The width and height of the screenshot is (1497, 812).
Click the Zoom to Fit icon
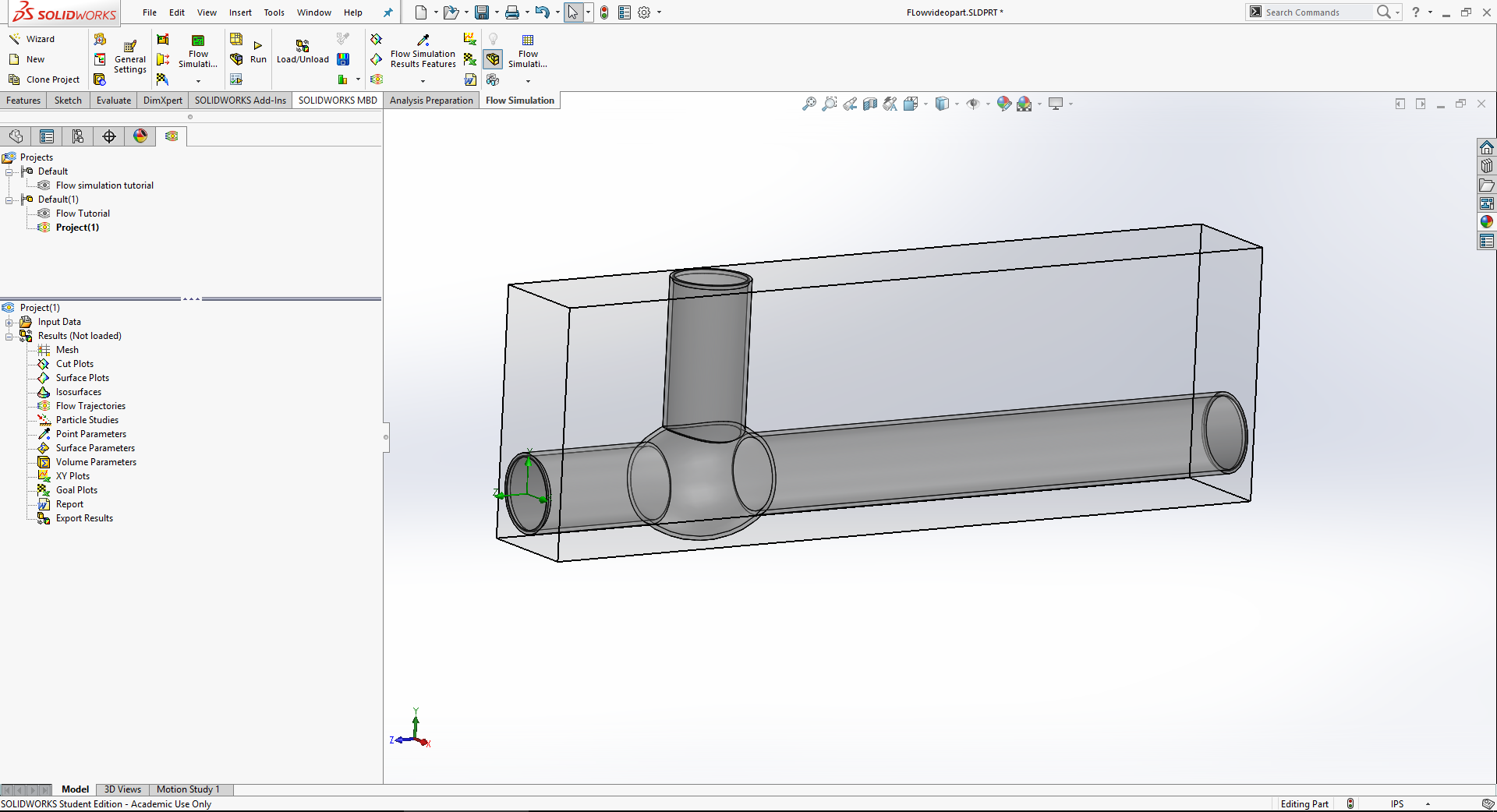[809, 104]
